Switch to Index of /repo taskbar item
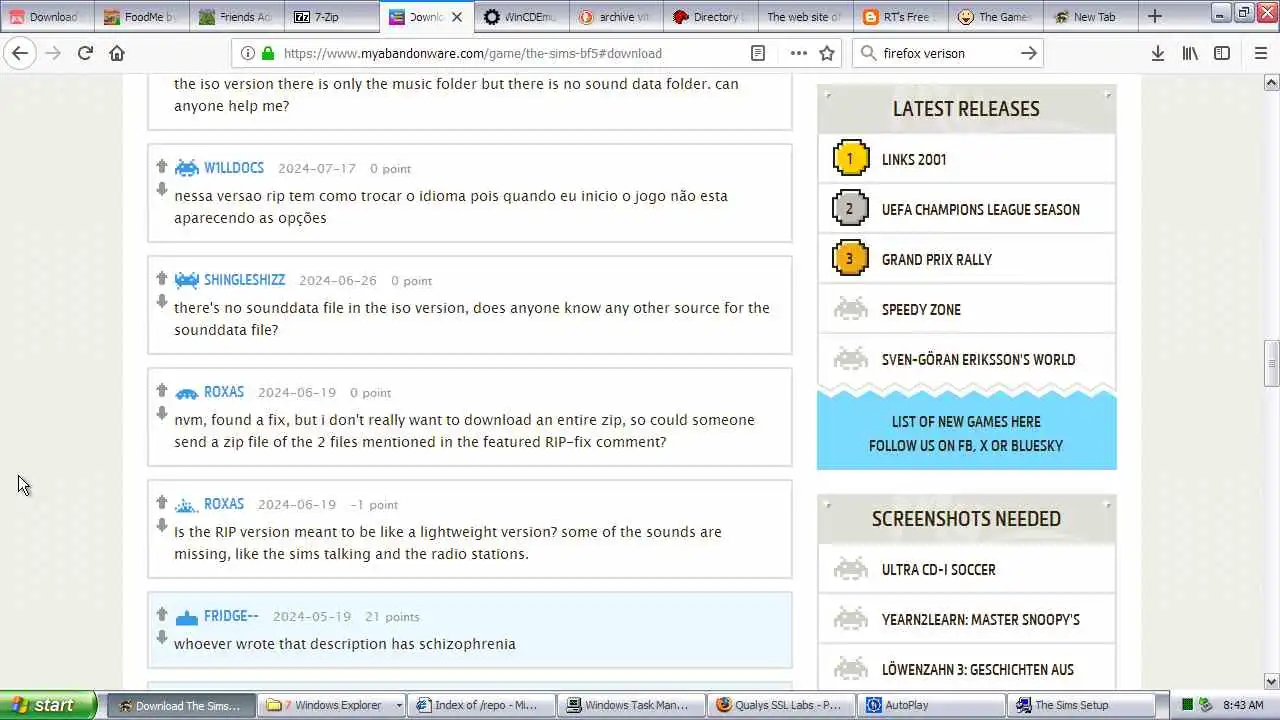The height and width of the screenshot is (720, 1280). (x=483, y=705)
